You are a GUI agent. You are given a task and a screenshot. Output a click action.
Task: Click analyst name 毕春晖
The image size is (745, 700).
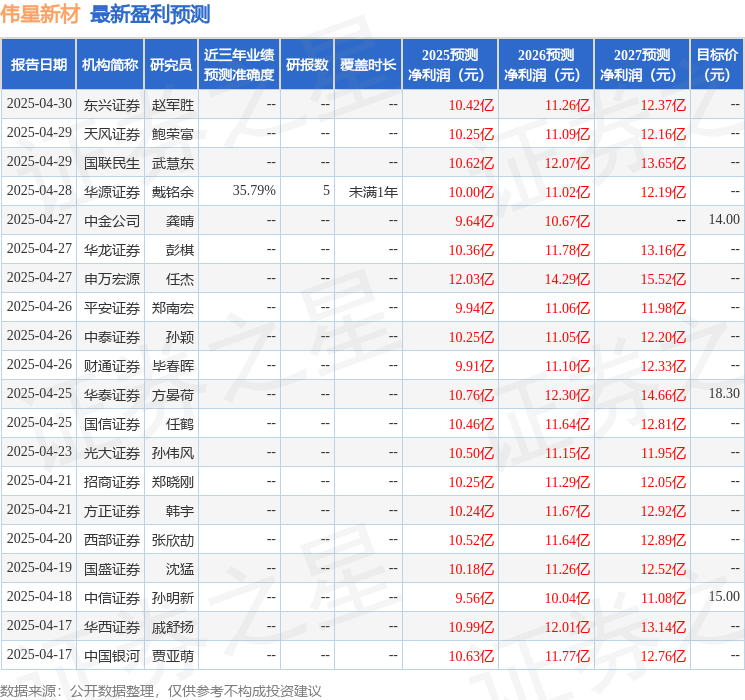click(172, 366)
